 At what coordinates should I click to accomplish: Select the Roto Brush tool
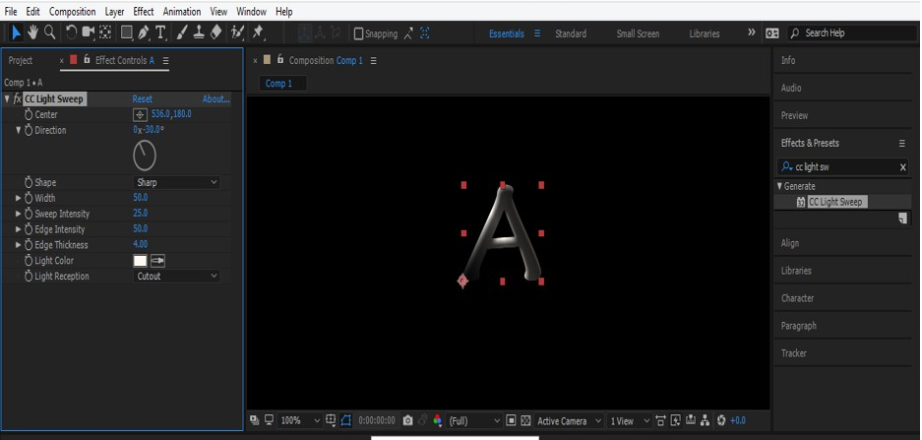tap(237, 33)
